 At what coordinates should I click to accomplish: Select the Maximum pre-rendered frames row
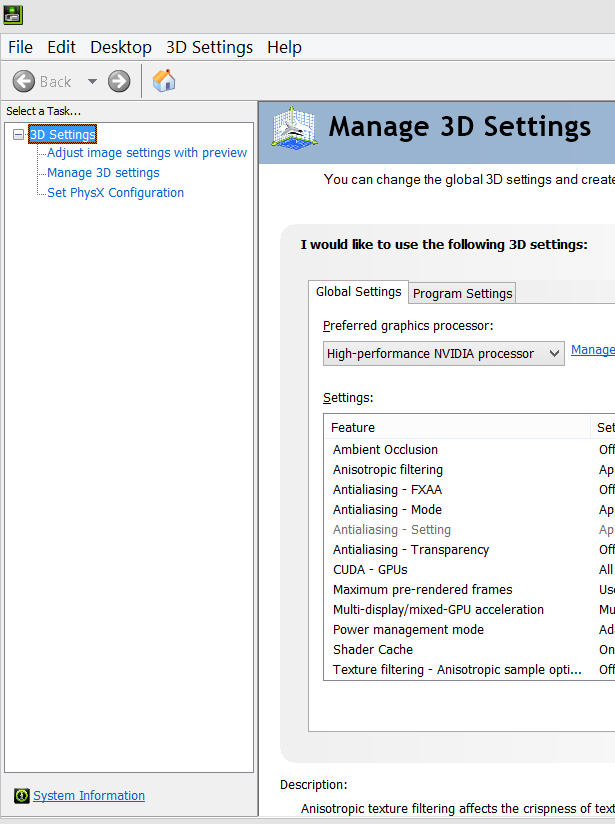pyautogui.click(x=469, y=590)
